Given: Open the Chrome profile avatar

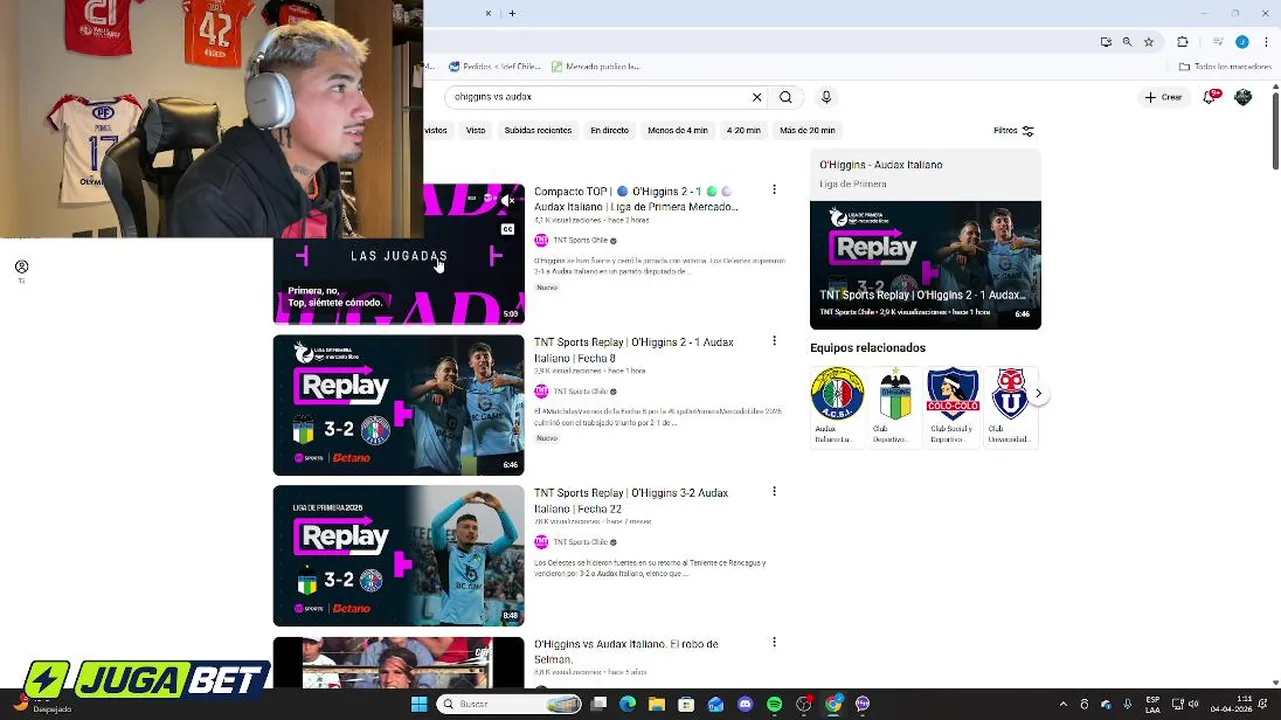Looking at the screenshot, I should click(x=1242, y=42).
